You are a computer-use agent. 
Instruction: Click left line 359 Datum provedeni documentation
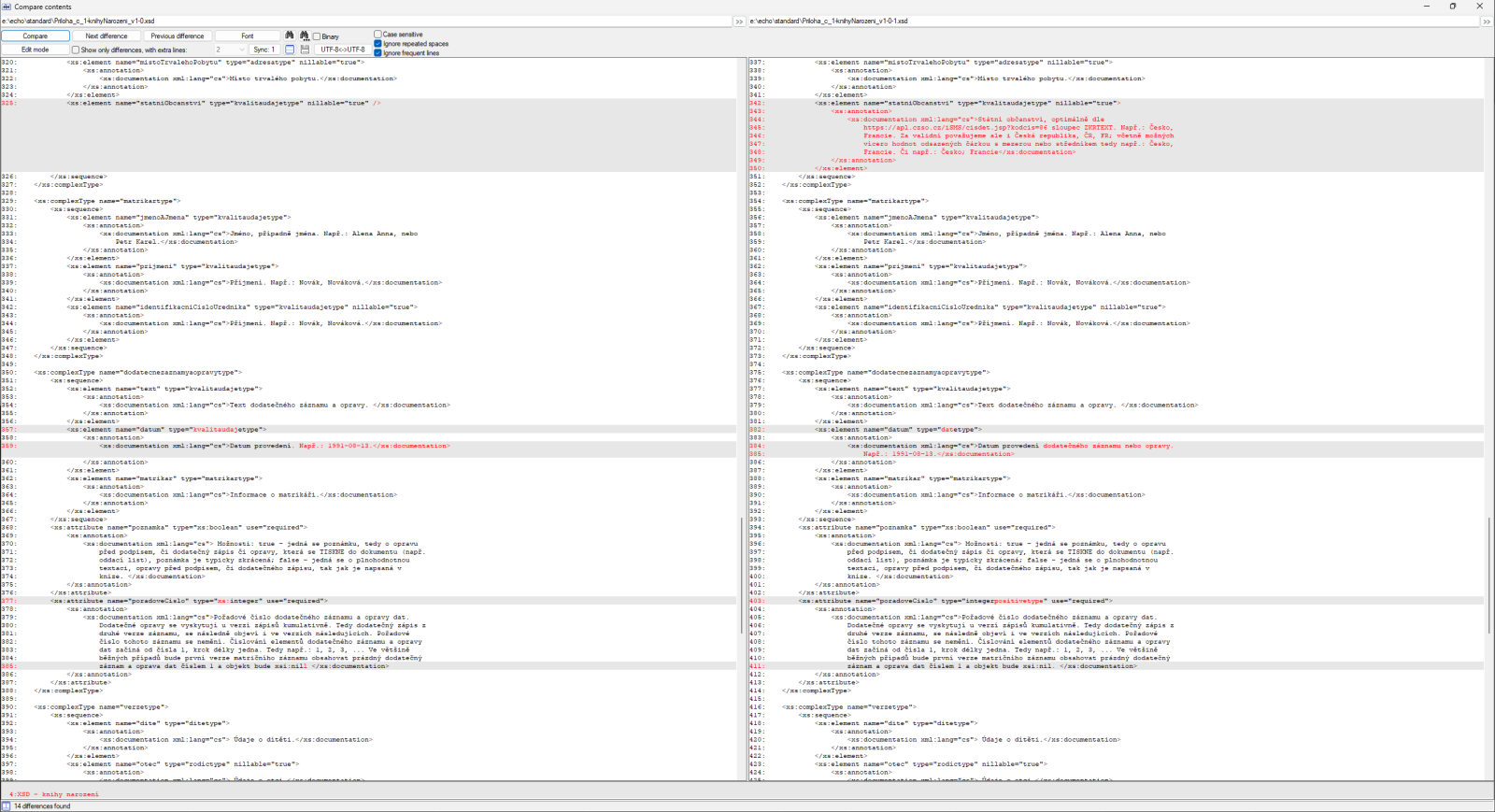(x=275, y=446)
